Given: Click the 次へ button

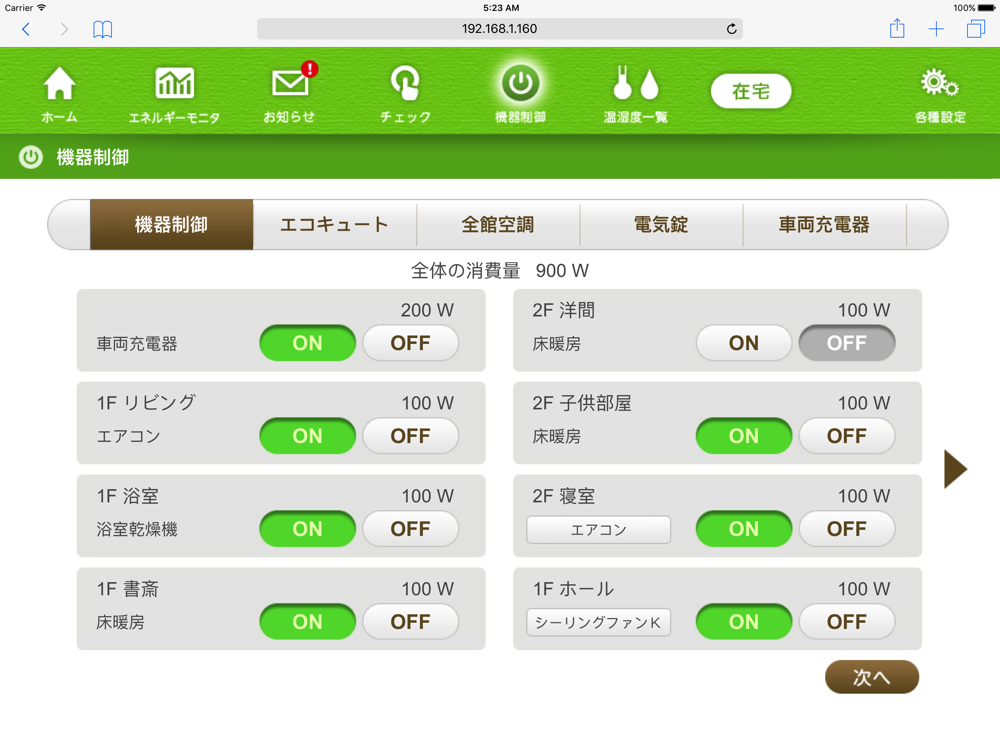Looking at the screenshot, I should tap(872, 677).
